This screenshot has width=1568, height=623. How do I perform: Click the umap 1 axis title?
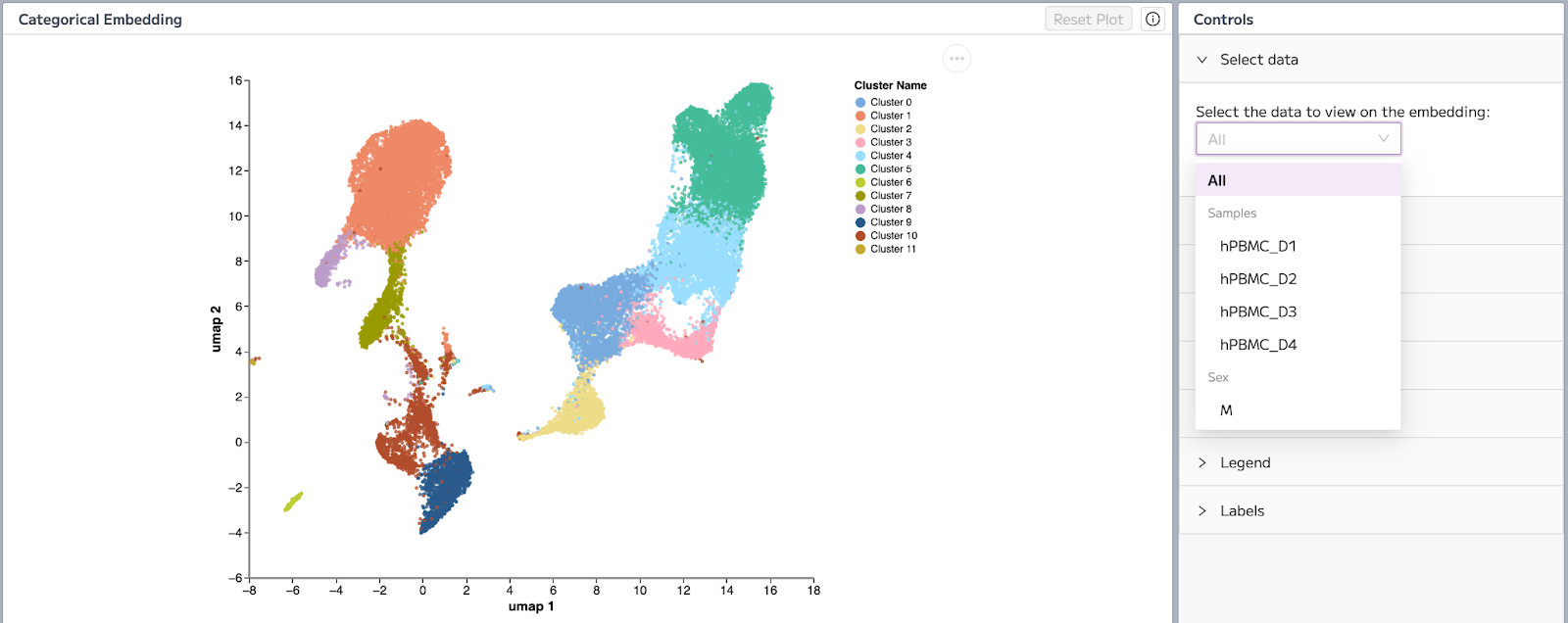(x=531, y=606)
